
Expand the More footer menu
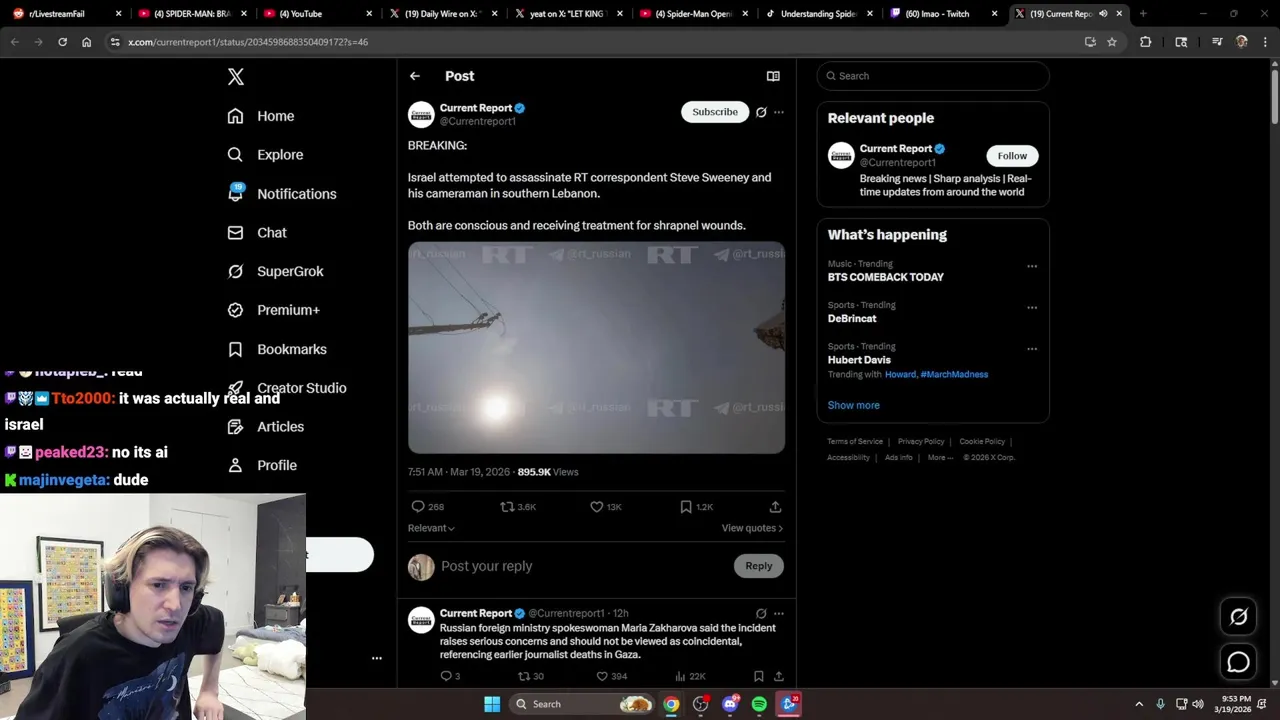939,457
